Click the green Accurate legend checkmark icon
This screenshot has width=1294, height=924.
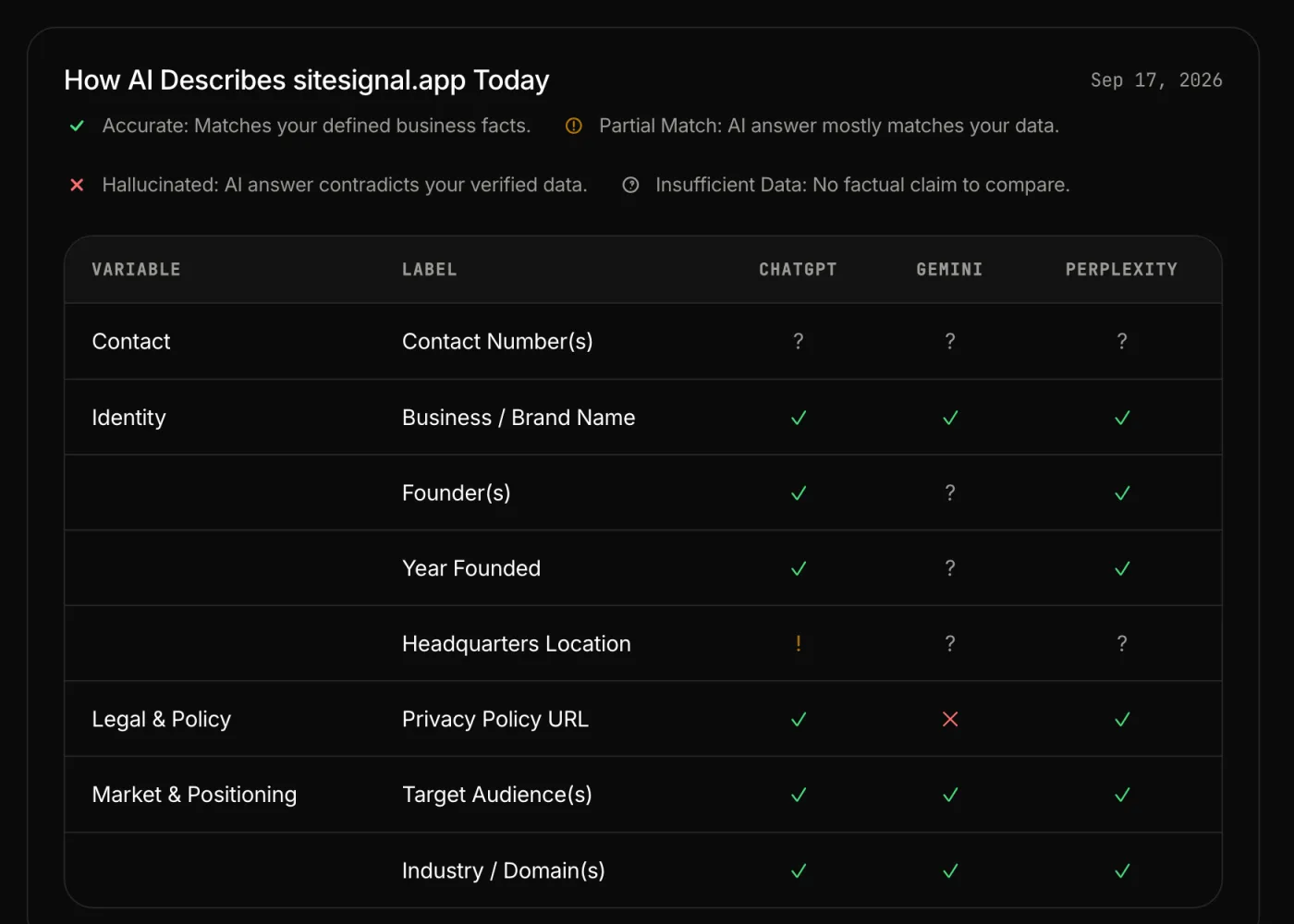78,126
